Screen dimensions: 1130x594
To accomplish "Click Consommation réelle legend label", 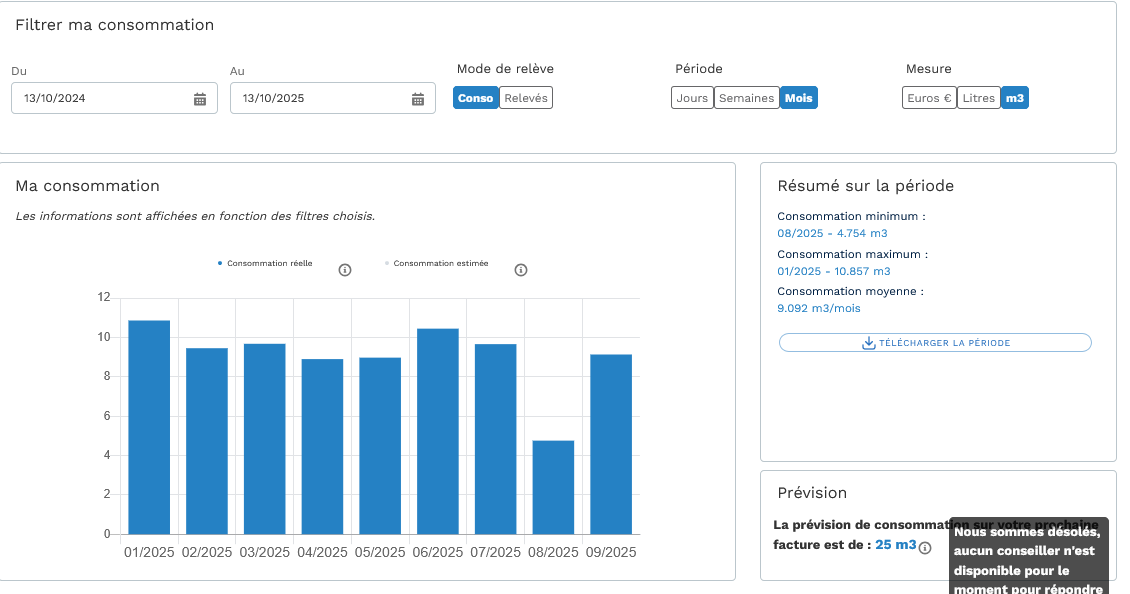I will tap(270, 263).
